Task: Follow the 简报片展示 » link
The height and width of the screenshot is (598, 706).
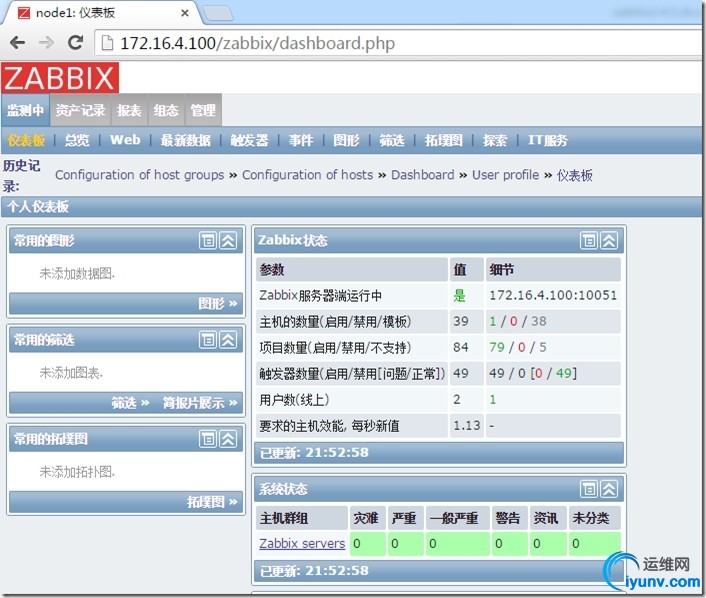Action: click(200, 403)
